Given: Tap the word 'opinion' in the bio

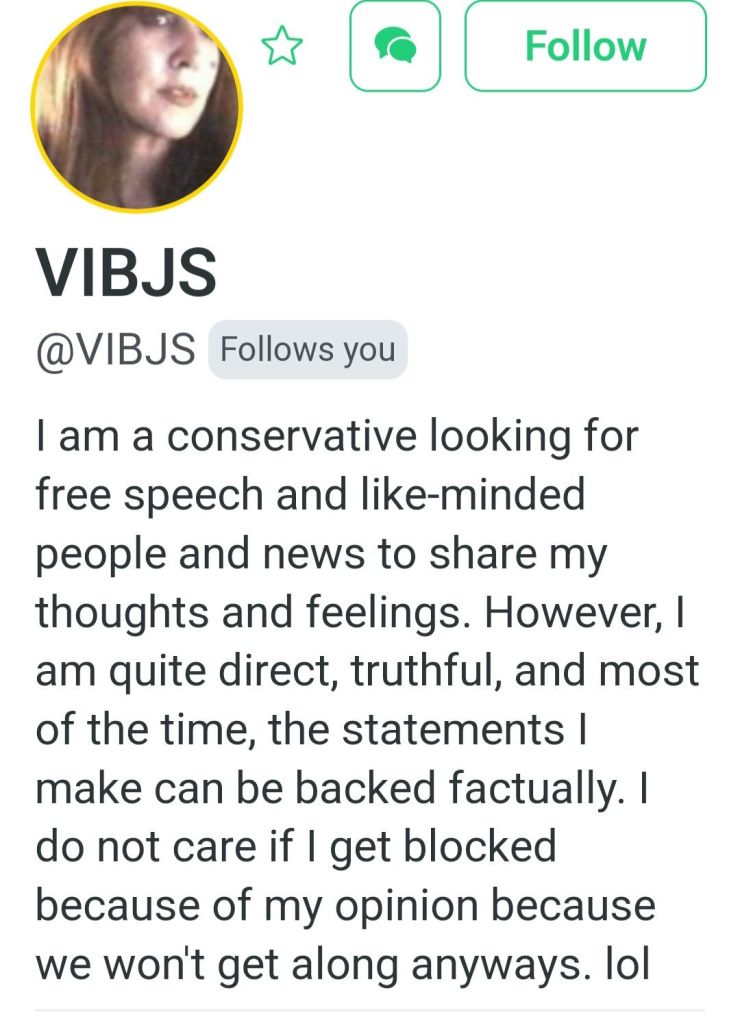Looking at the screenshot, I should point(407,908).
